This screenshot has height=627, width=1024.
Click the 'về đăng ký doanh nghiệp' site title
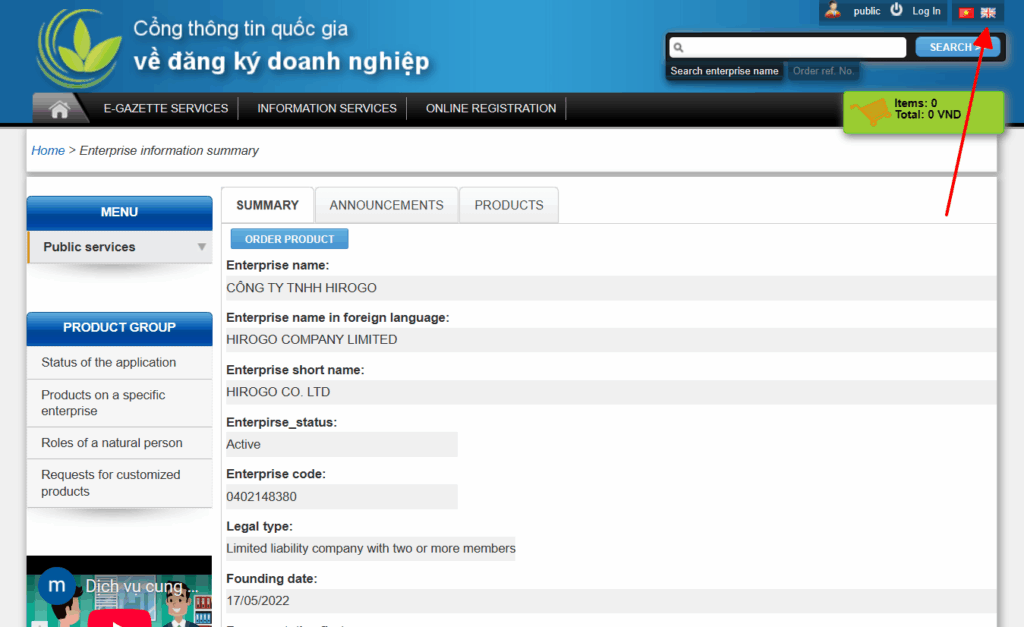tap(281, 62)
